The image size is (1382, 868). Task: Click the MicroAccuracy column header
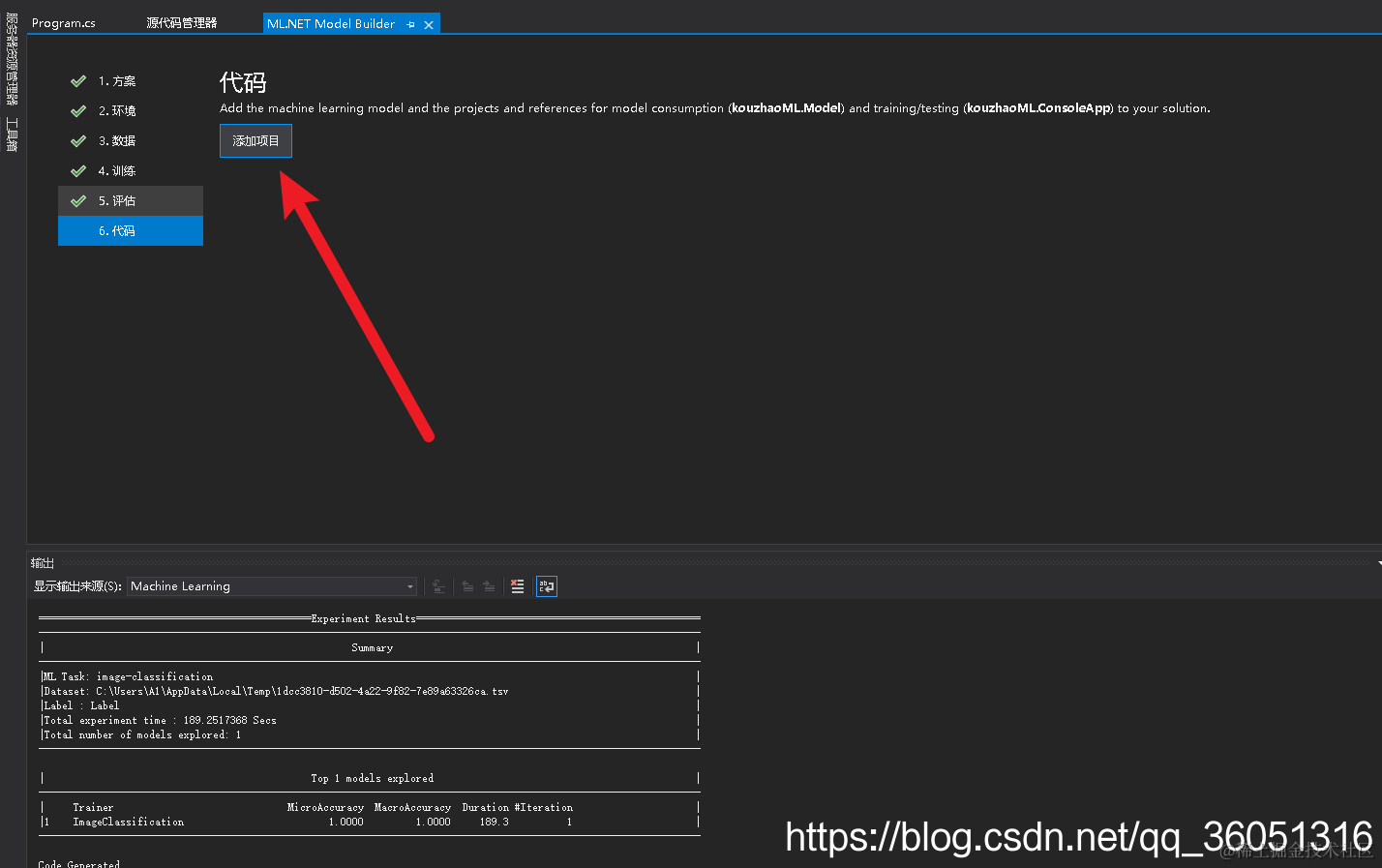point(325,807)
